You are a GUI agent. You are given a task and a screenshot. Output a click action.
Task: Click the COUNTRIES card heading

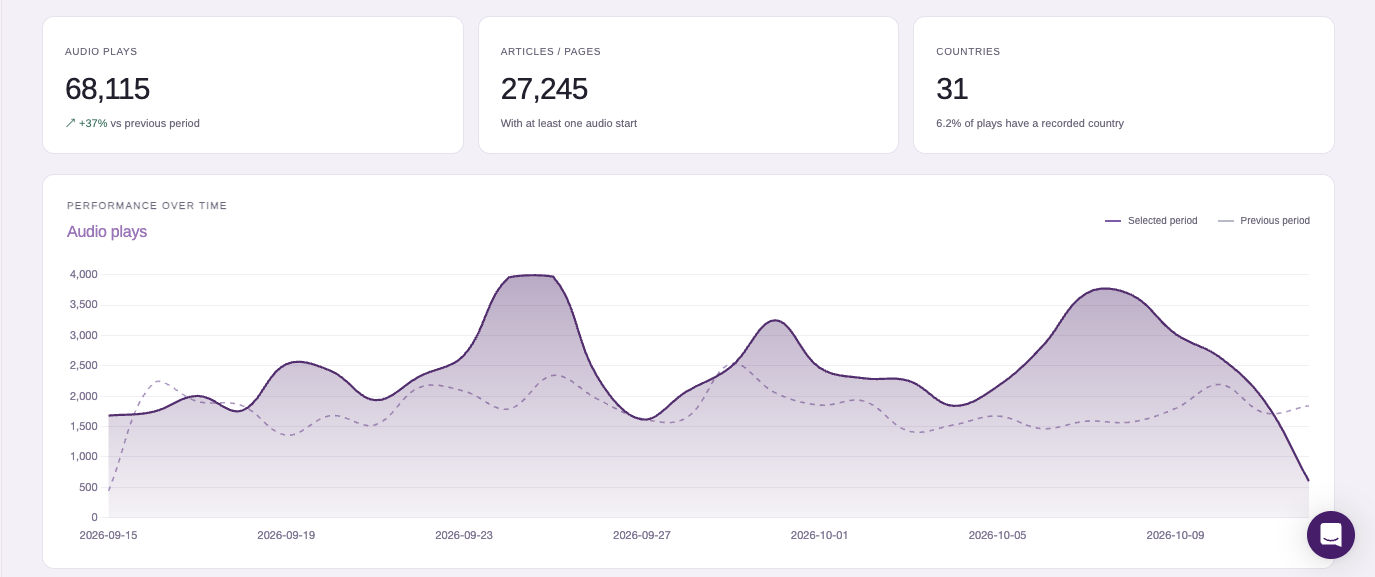(x=968, y=51)
